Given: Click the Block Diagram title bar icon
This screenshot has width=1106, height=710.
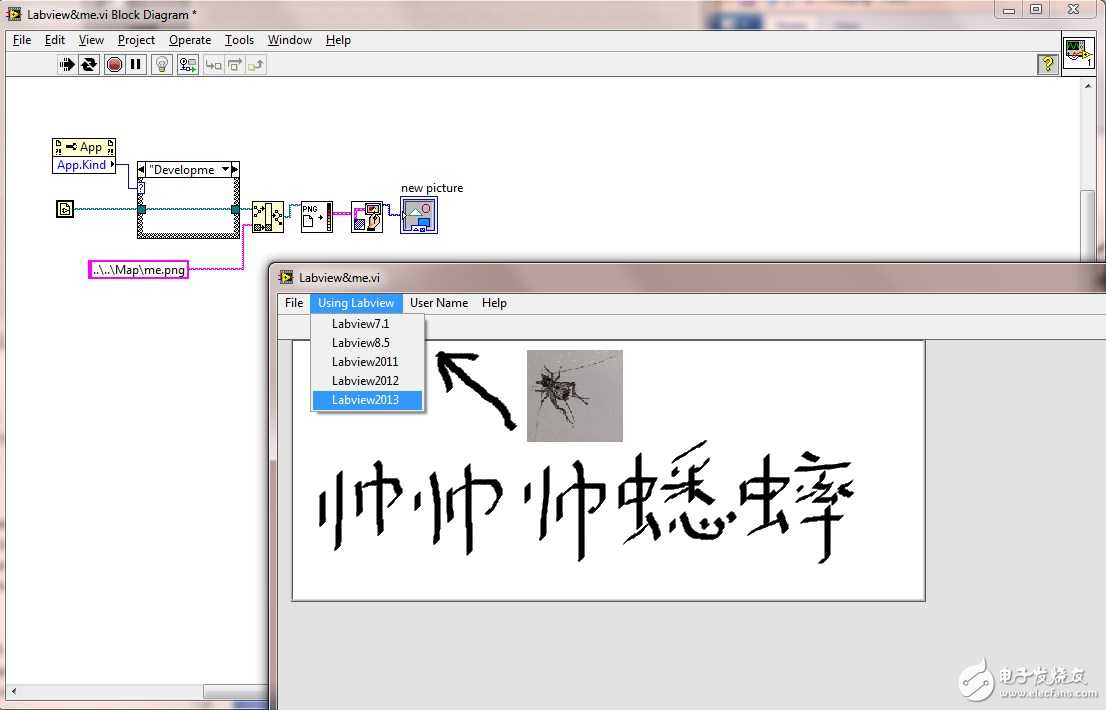Looking at the screenshot, I should click(x=13, y=14).
